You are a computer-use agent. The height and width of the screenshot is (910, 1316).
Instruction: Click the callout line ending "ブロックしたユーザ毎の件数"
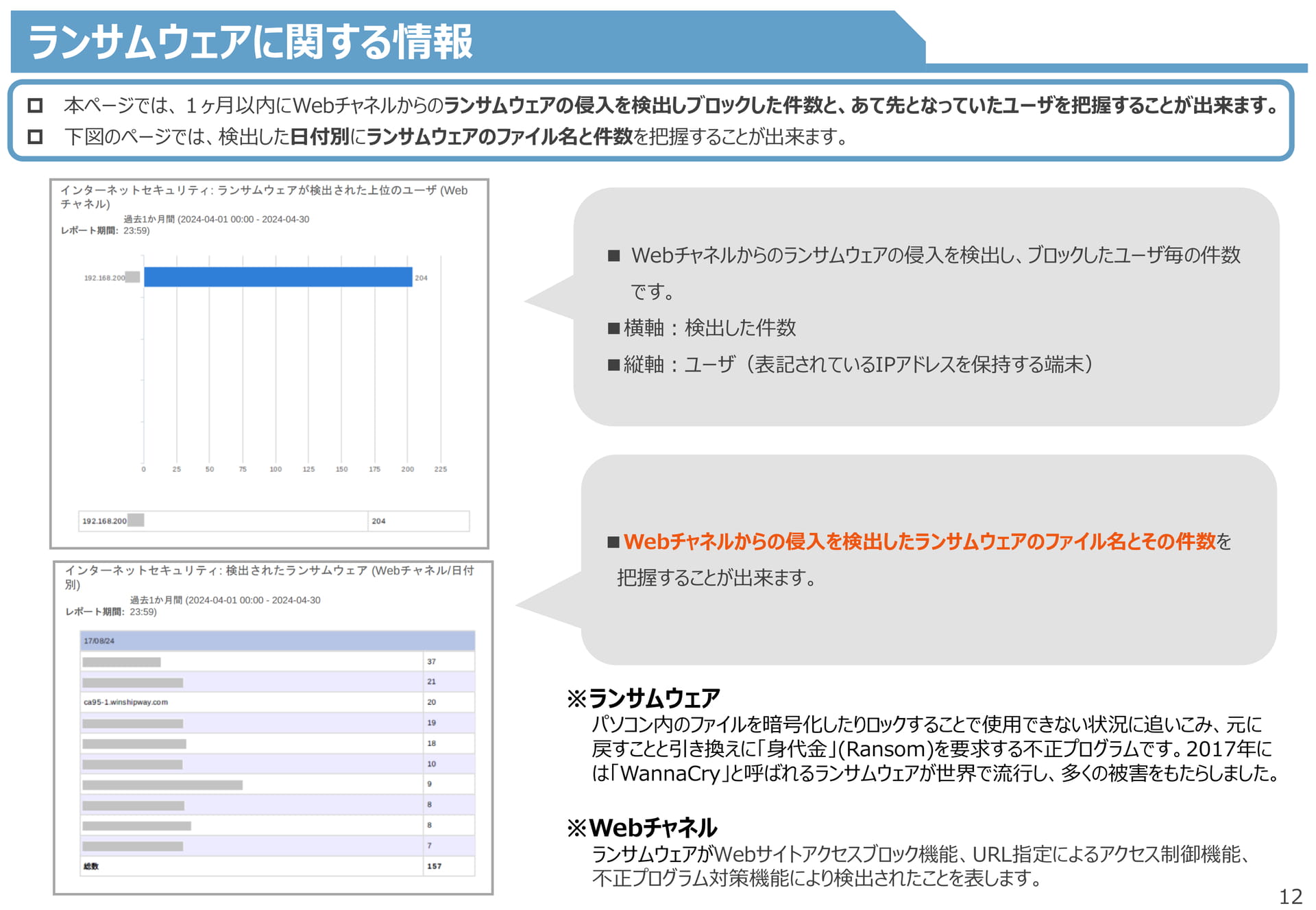[x=936, y=255]
